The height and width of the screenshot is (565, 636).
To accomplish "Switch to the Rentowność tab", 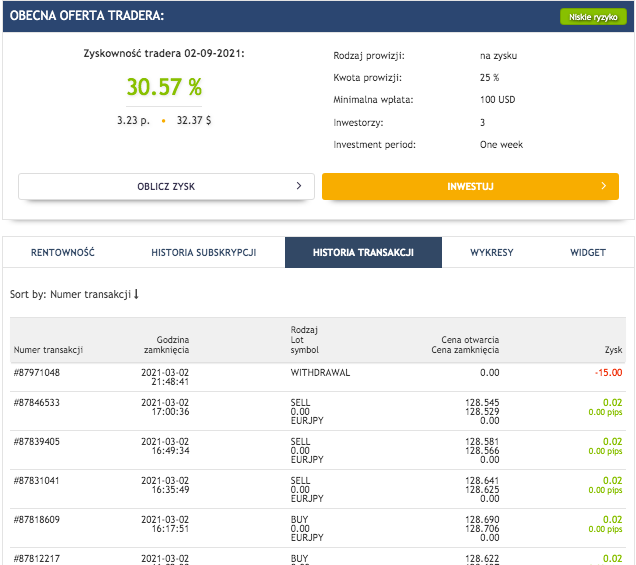I will pyautogui.click(x=63, y=253).
